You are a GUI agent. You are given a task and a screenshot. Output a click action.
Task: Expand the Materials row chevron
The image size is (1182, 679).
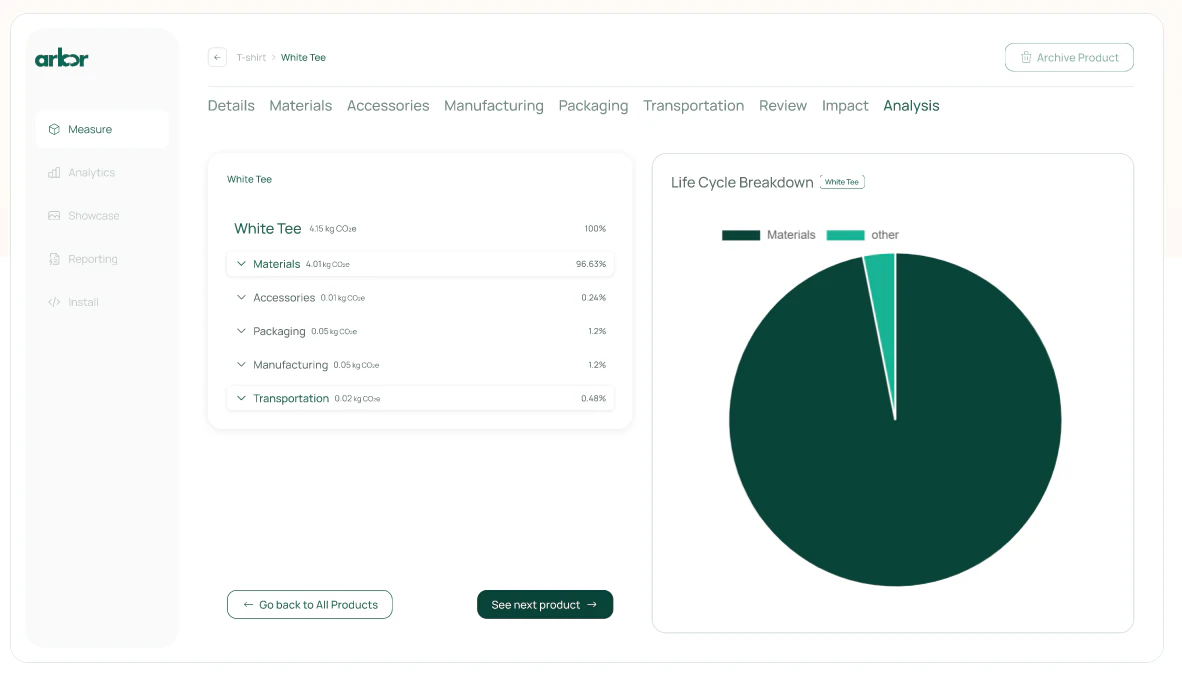point(241,264)
